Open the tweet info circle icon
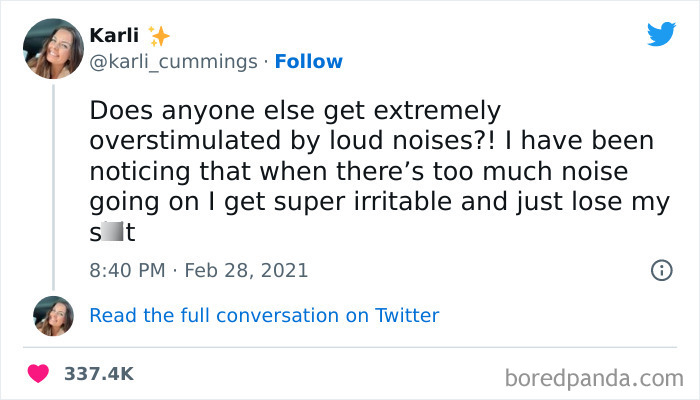This screenshot has height=400, width=700. (660, 270)
